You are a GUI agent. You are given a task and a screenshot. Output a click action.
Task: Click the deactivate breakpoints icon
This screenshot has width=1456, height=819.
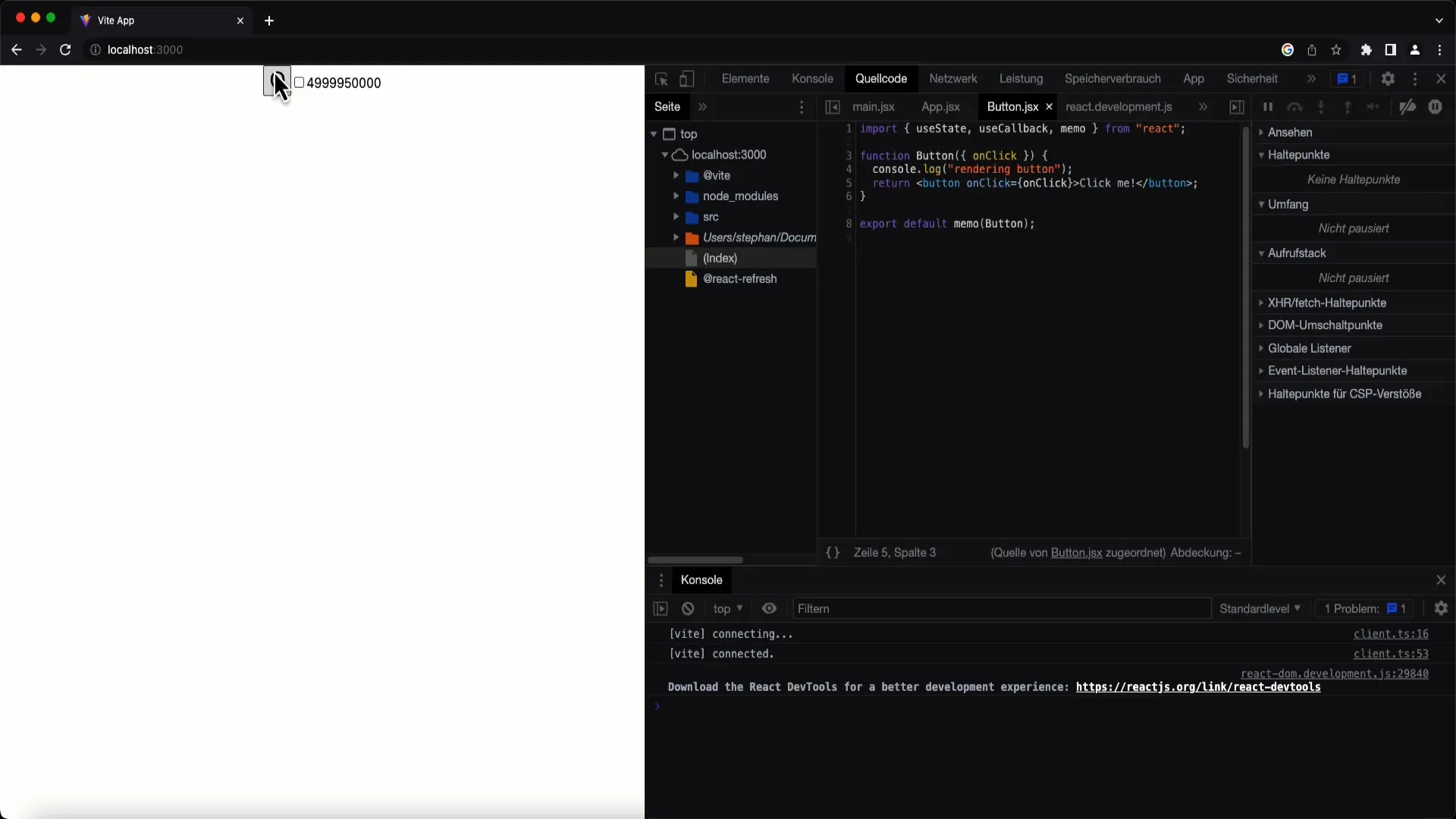coord(1408,107)
